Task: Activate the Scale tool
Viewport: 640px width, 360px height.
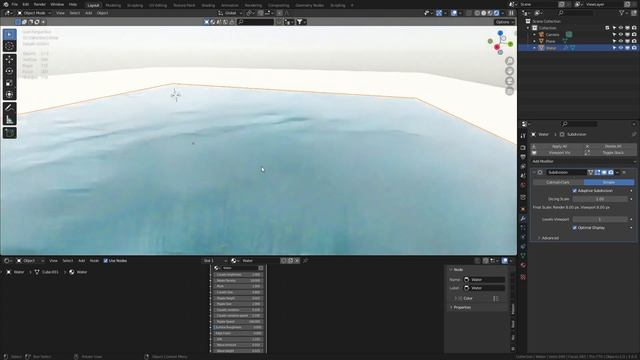Action: (9, 83)
